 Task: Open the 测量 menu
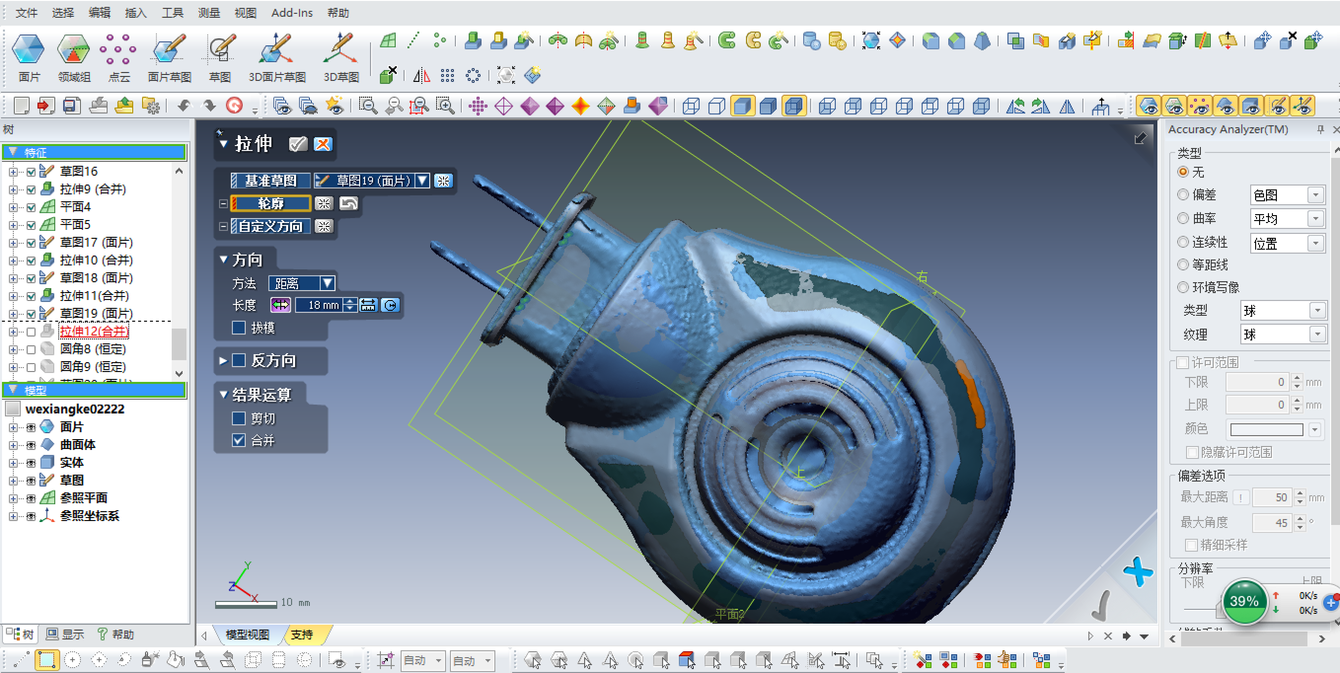click(209, 13)
